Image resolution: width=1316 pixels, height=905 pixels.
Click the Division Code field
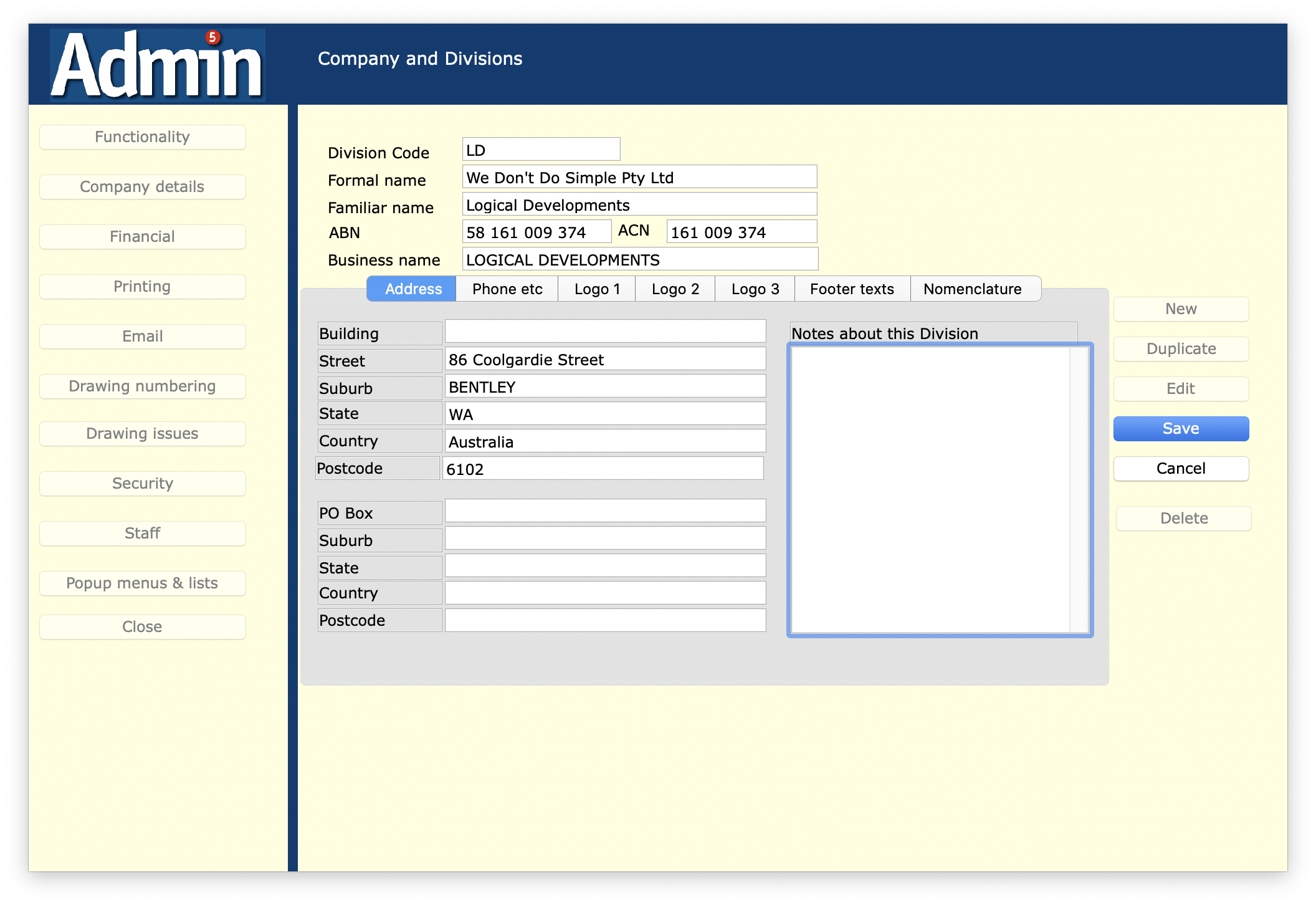[540, 150]
